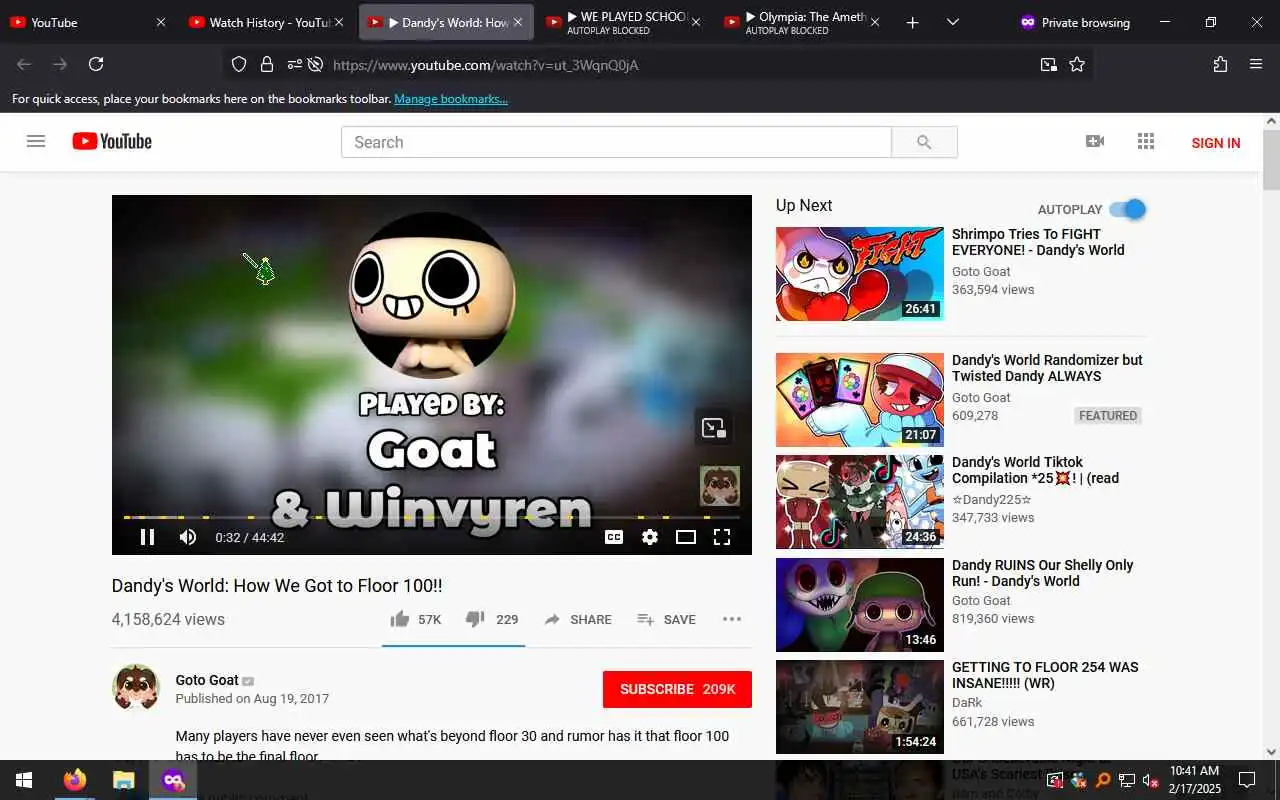
Task: Open the network tray icon
Action: tap(1126, 780)
